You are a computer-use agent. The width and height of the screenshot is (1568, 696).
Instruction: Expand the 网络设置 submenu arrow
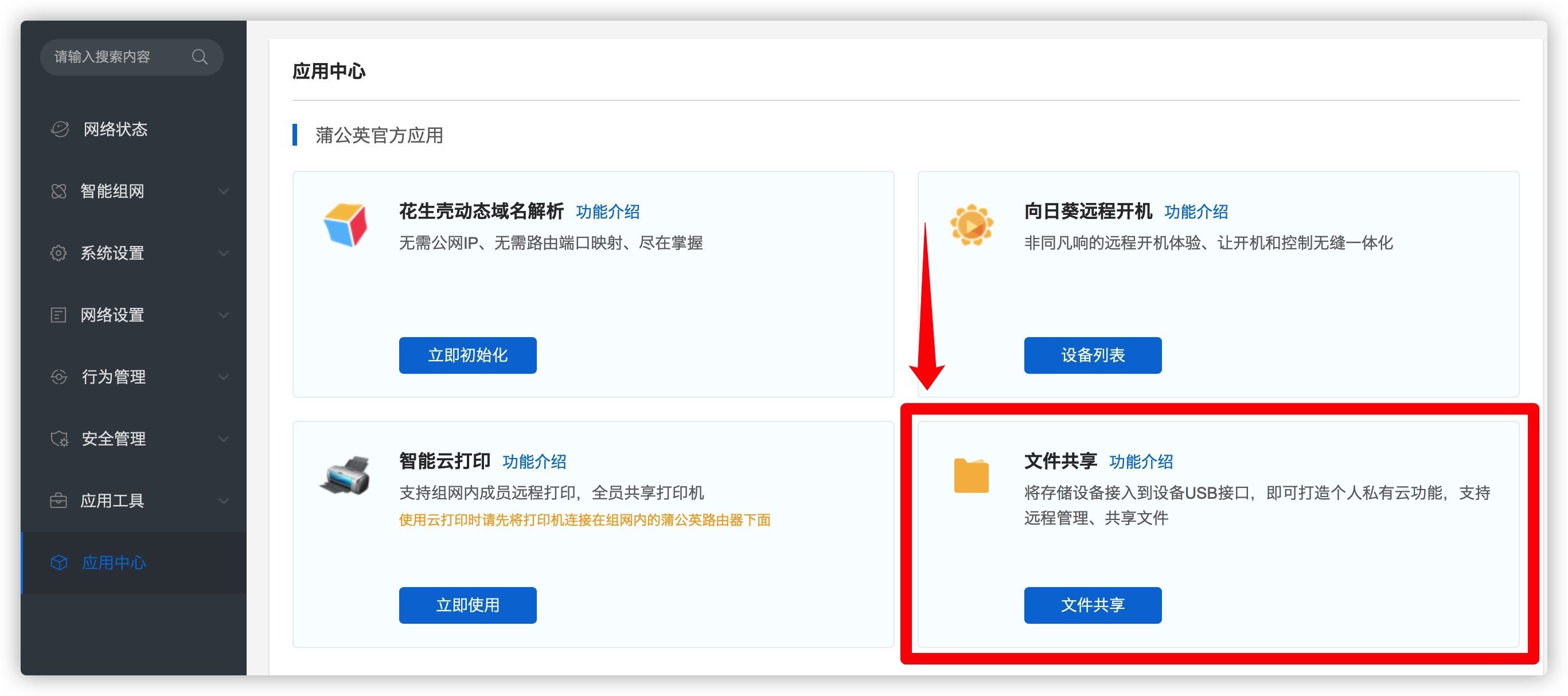click(x=224, y=315)
